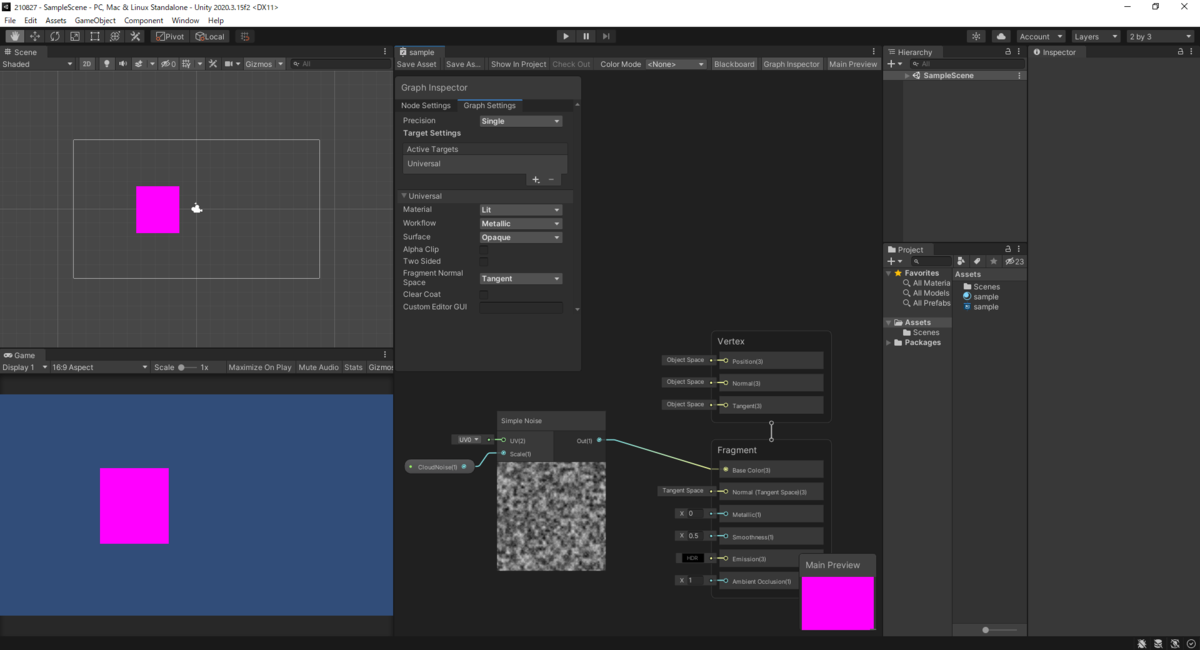This screenshot has height=650, width=1200.
Task: Click the Play button
Action: click(566, 36)
